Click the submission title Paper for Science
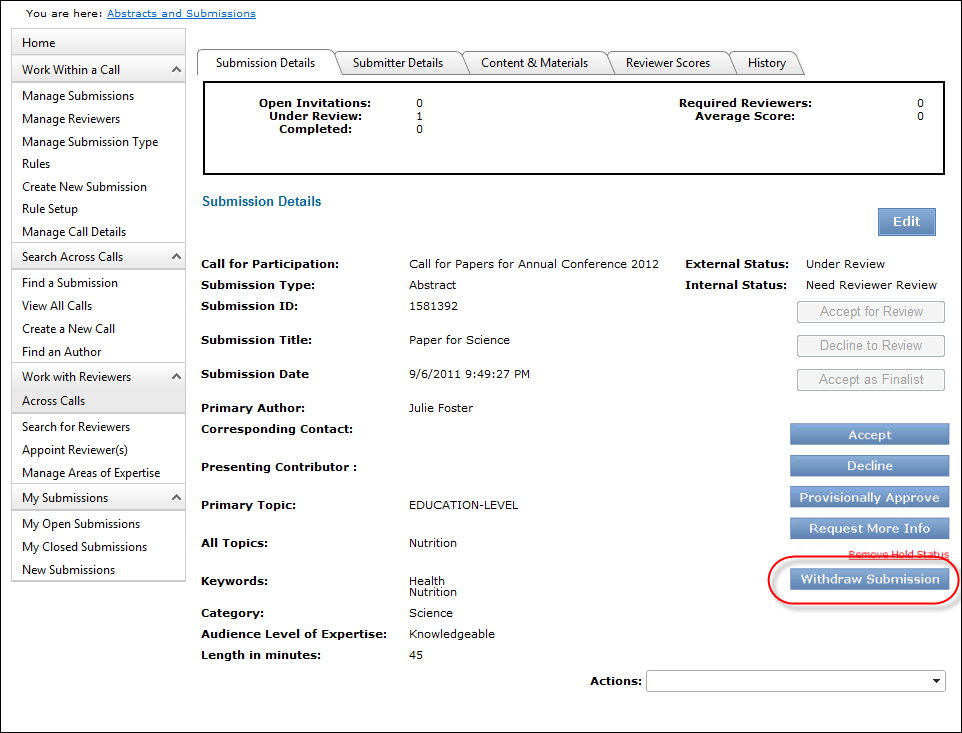 (x=459, y=340)
